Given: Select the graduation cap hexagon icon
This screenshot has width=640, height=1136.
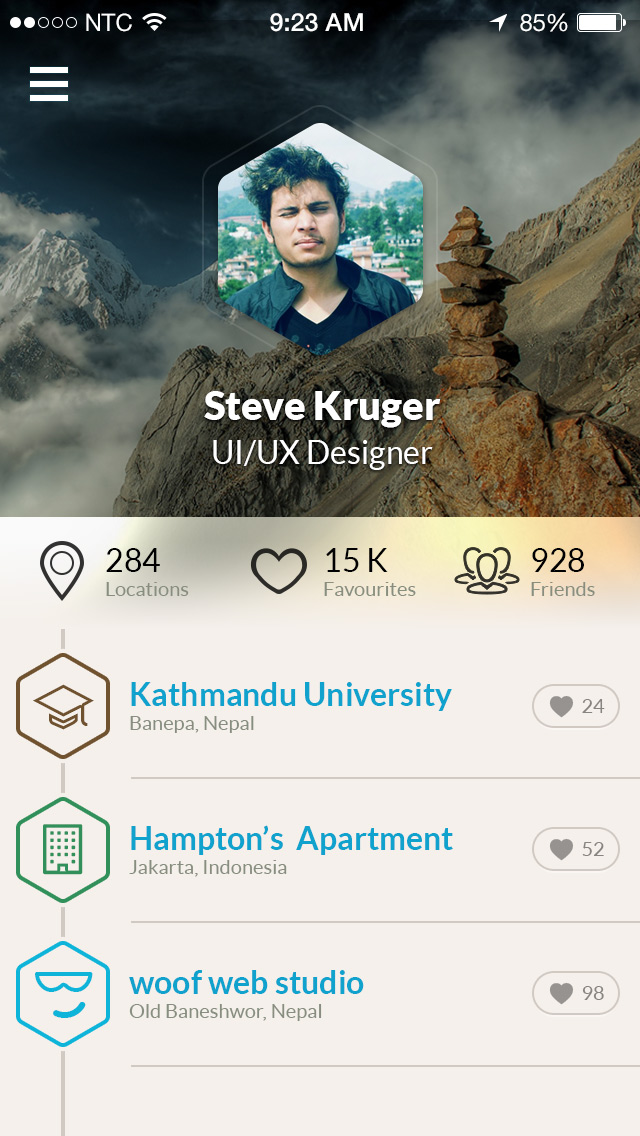Looking at the screenshot, I should point(63,706).
